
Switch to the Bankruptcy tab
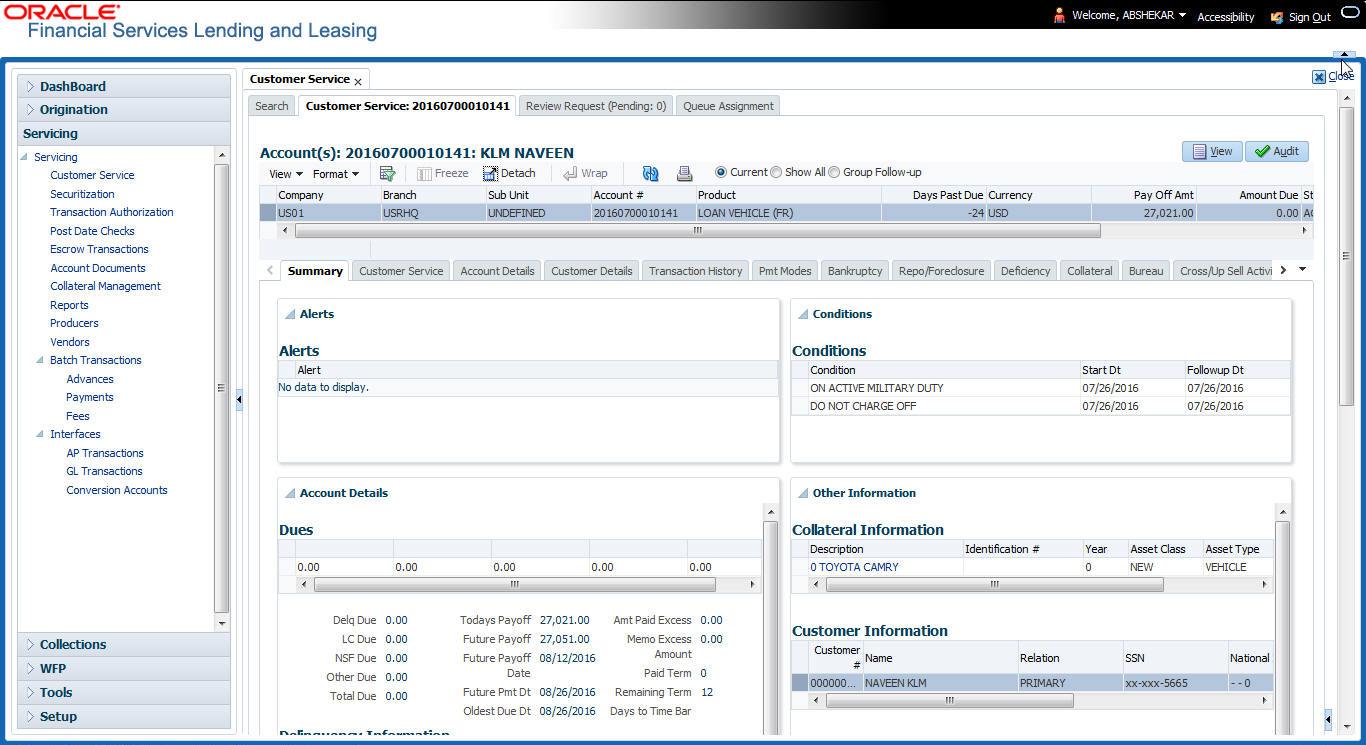[x=855, y=271]
